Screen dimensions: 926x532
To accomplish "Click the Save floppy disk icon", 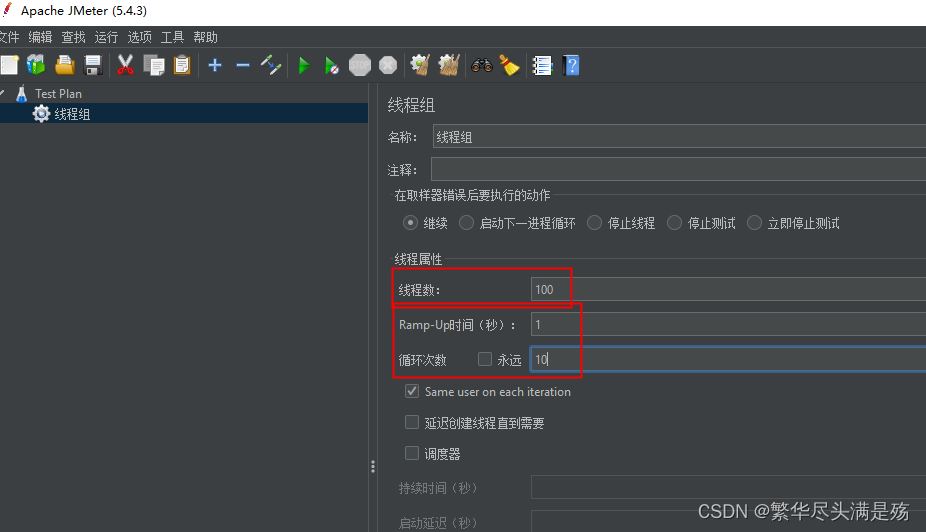I will tap(93, 66).
